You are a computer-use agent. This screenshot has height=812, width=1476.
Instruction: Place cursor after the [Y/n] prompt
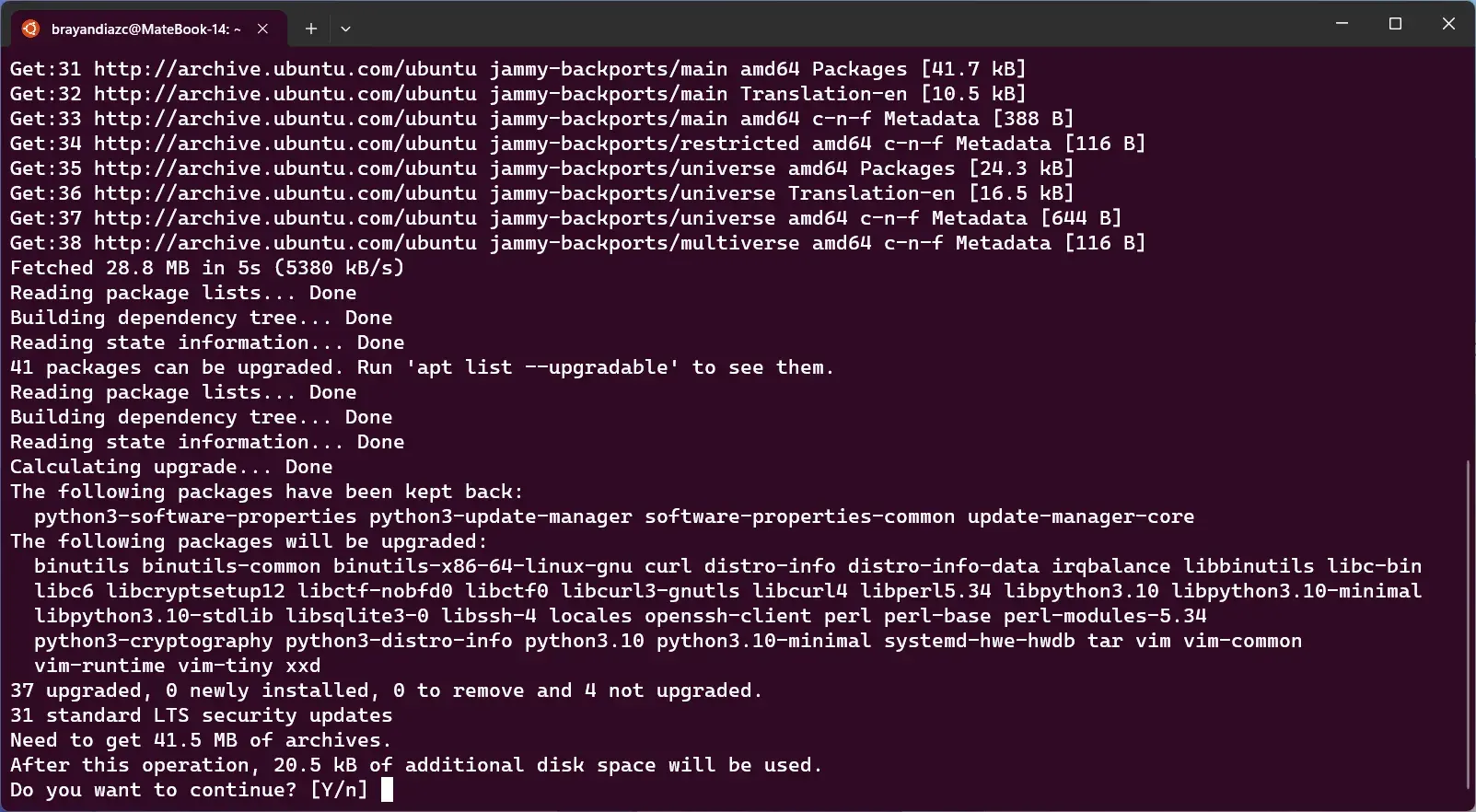[387, 790]
